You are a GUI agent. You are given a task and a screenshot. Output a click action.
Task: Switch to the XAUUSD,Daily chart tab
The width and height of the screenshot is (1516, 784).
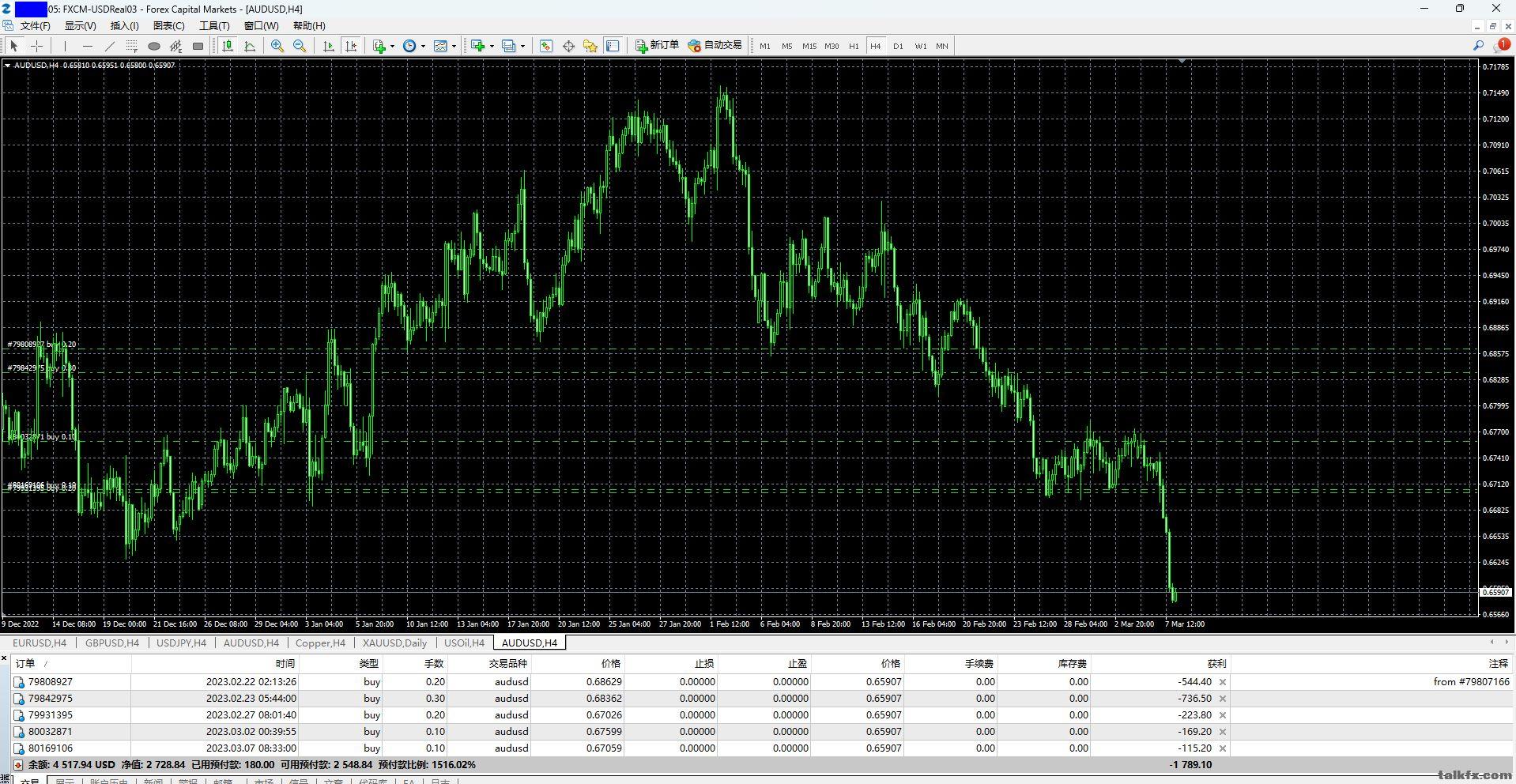pos(394,643)
